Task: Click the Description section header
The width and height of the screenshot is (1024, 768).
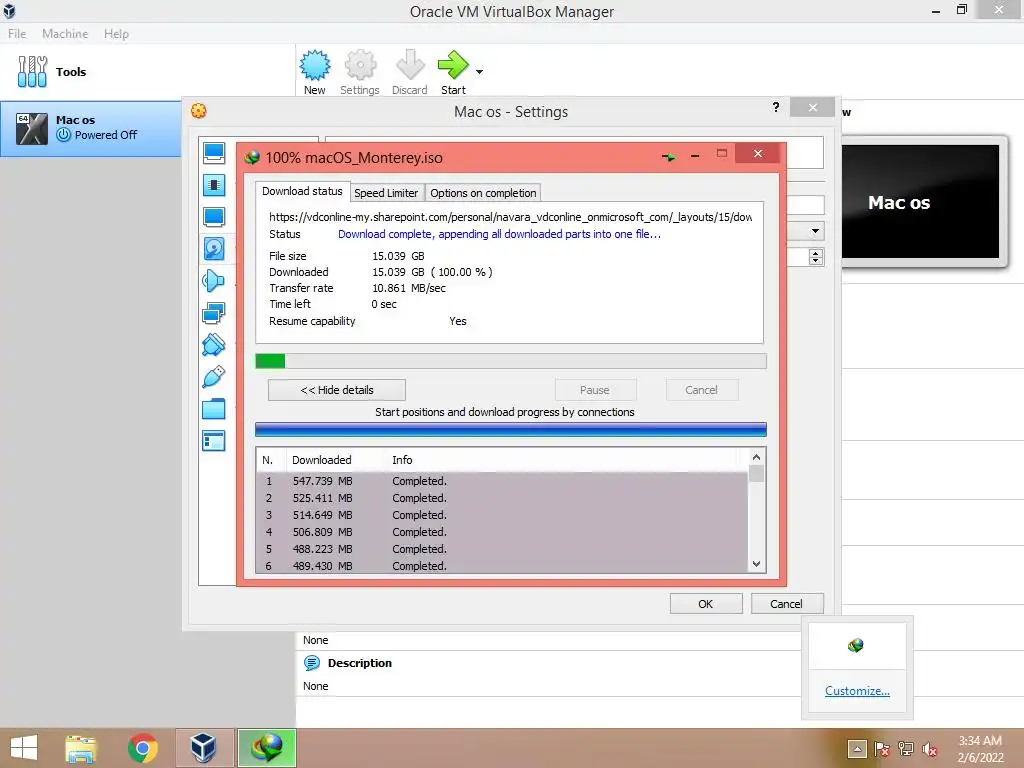Action: pyautogui.click(x=360, y=663)
